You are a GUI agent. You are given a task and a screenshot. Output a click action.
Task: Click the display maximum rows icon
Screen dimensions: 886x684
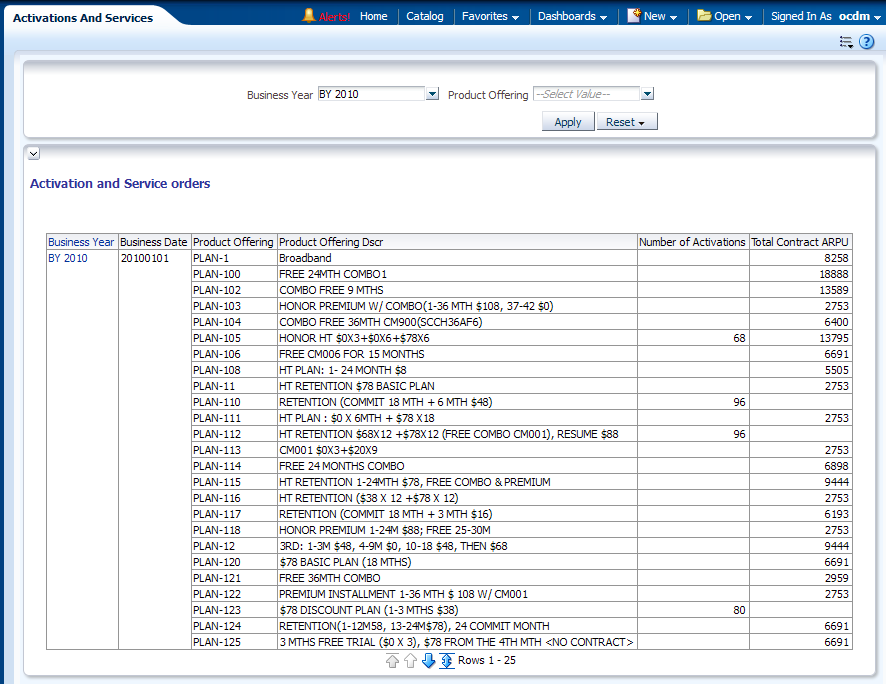pyautogui.click(x=446, y=661)
